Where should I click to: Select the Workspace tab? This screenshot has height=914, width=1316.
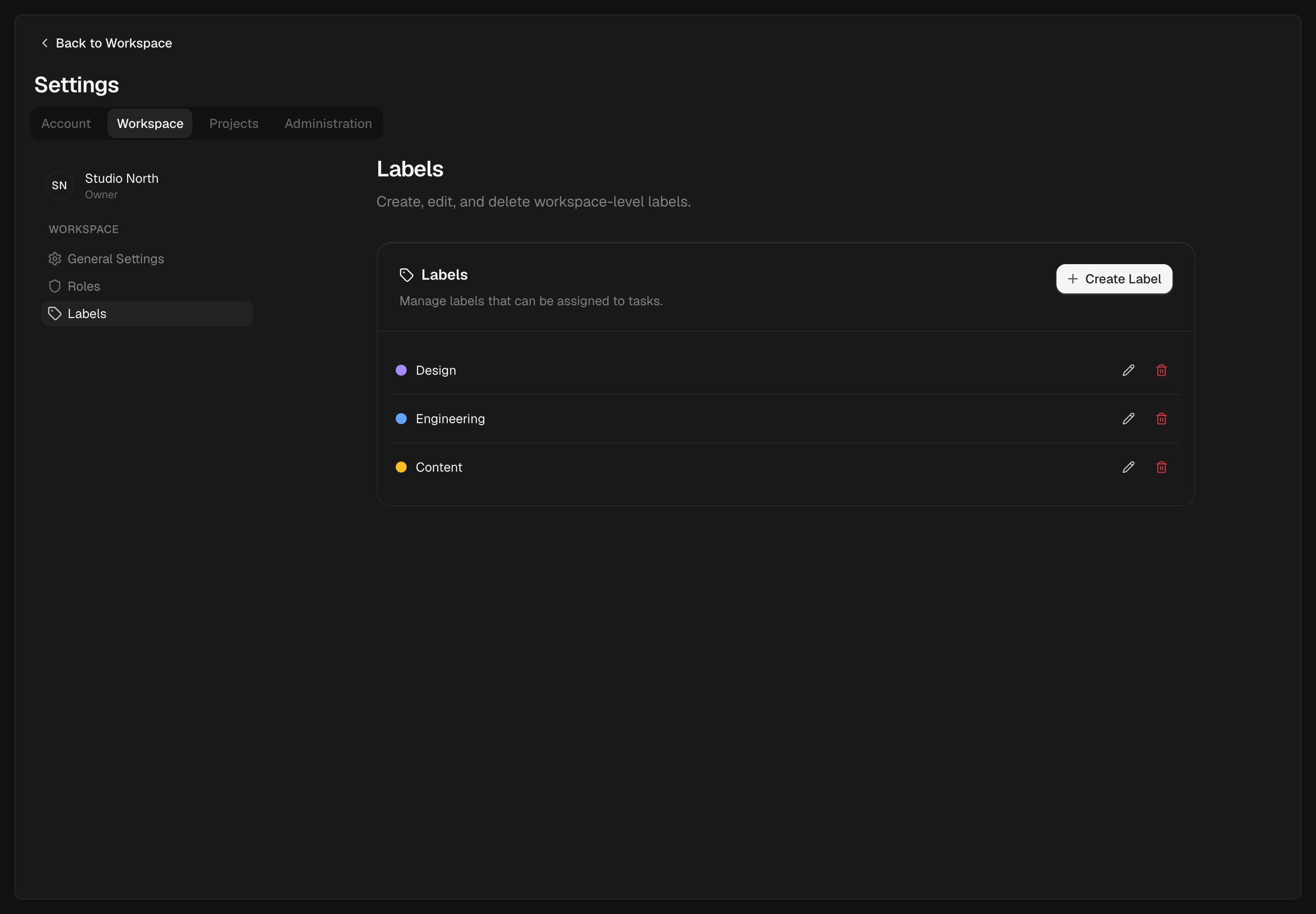150,124
